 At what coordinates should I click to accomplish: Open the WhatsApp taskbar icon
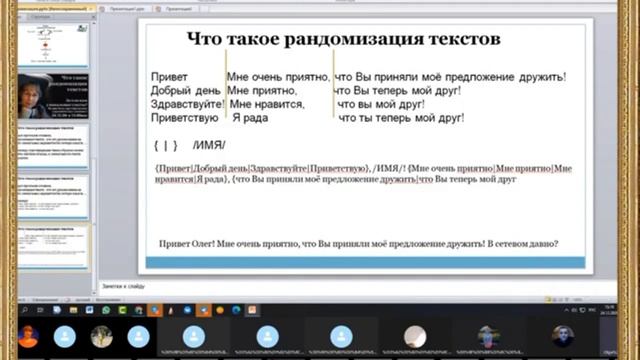[x=106, y=310]
